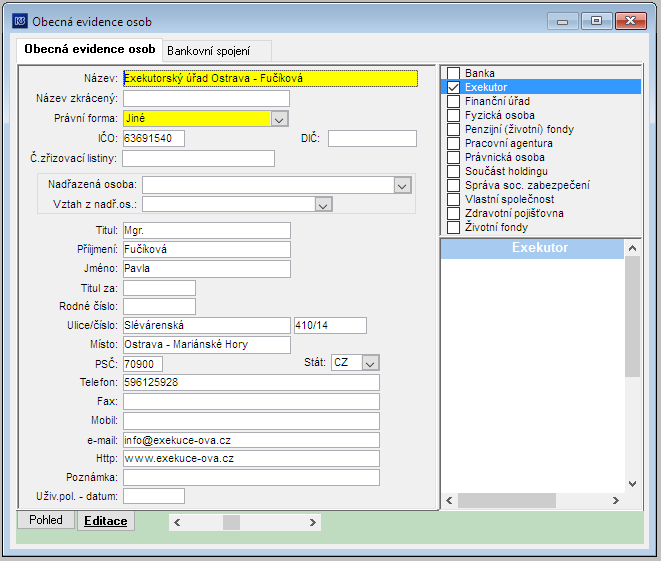Click bottom record scrollbar left arrow
The image size is (661, 561).
point(177,523)
